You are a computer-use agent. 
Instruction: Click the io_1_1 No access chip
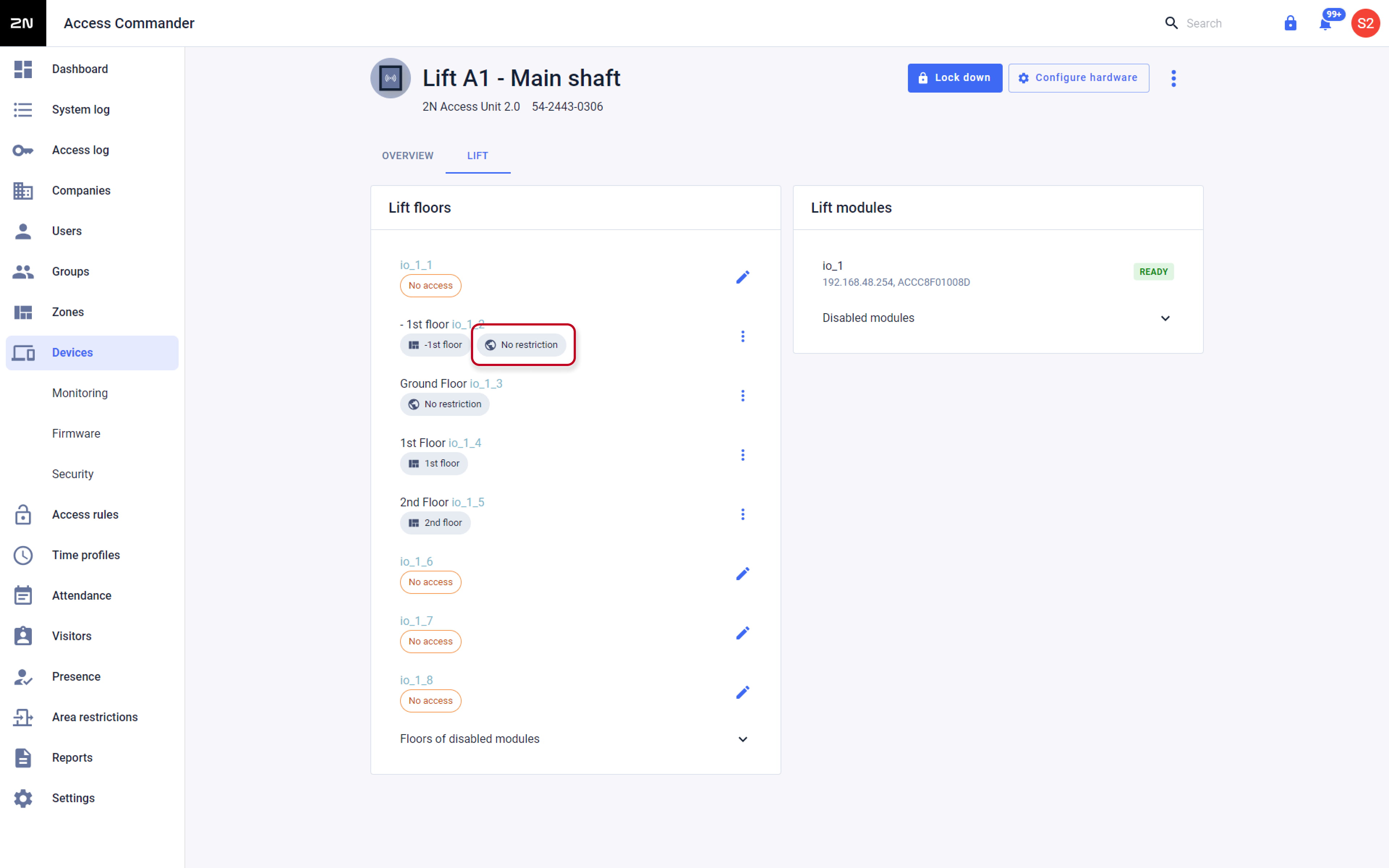[430, 286]
